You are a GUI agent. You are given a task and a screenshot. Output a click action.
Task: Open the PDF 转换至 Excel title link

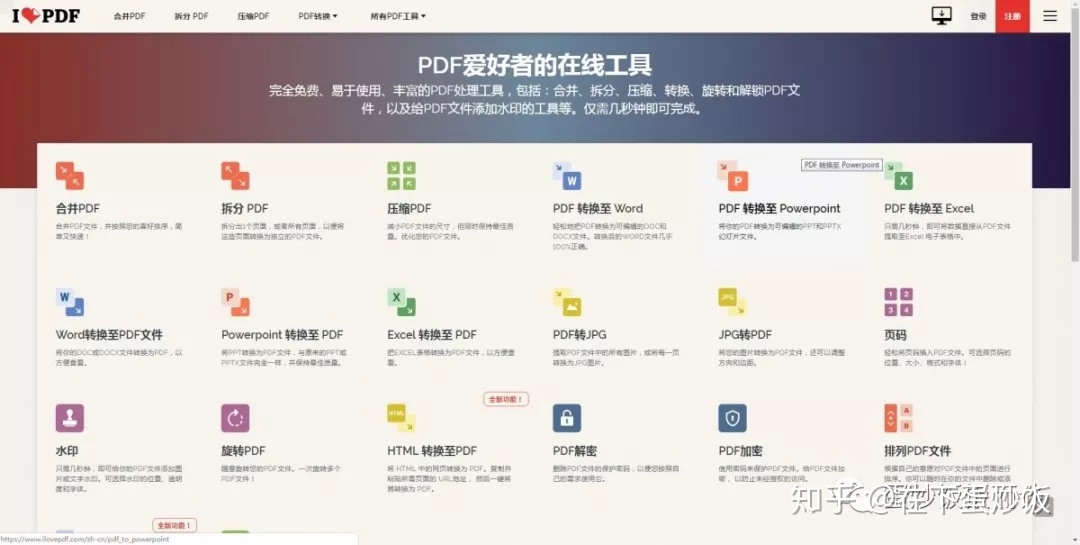pos(929,208)
